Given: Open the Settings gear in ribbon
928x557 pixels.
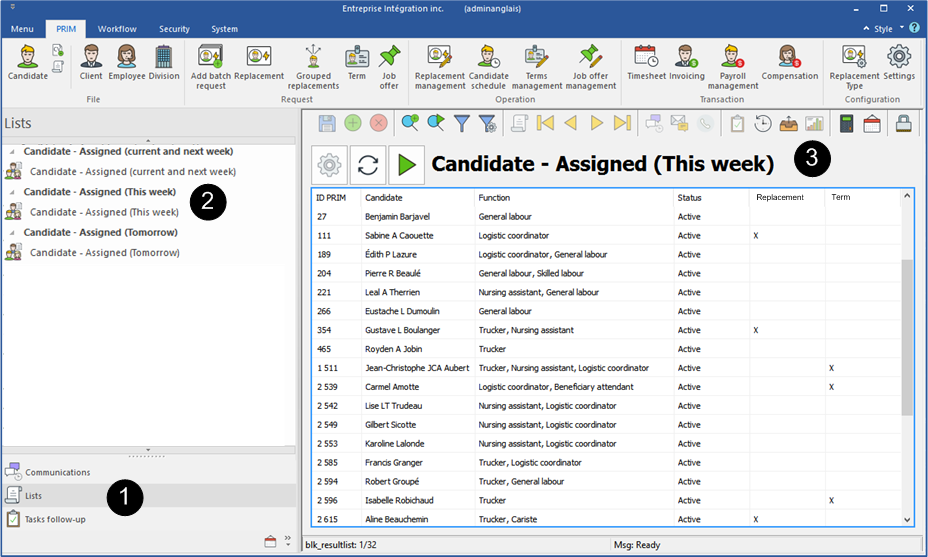Looking at the screenshot, I should 899,62.
